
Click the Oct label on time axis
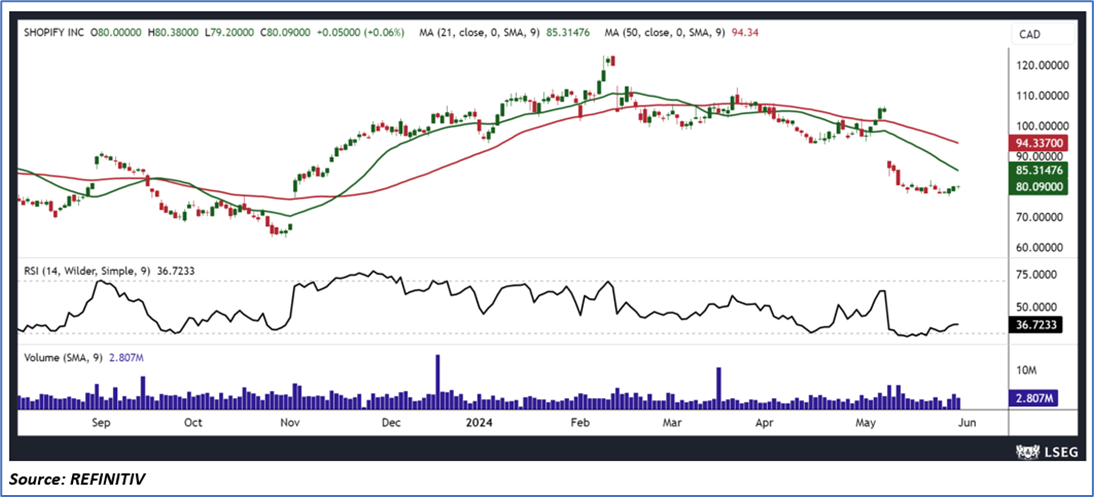point(193,422)
